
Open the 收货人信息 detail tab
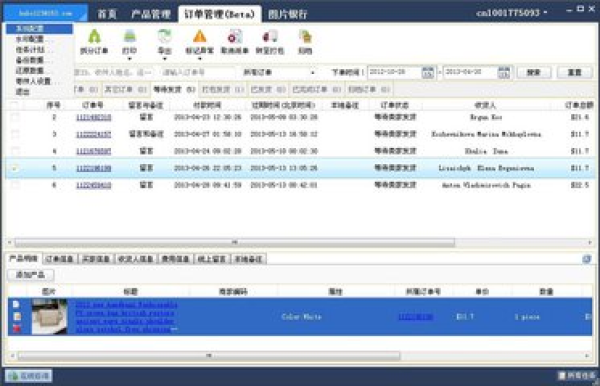(x=135, y=259)
